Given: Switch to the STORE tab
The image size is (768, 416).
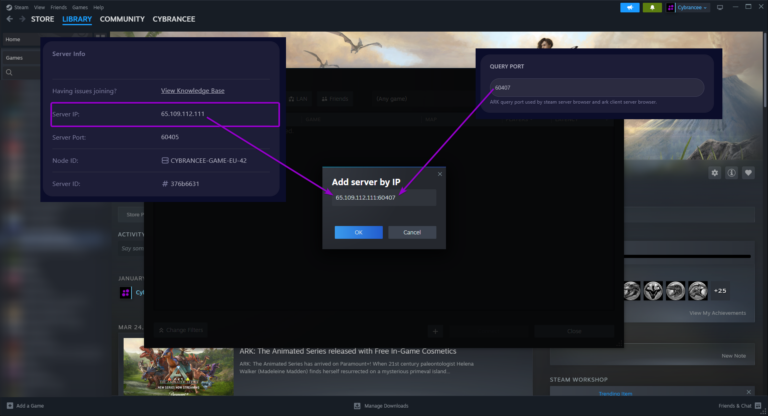Looking at the screenshot, I should 43,19.
